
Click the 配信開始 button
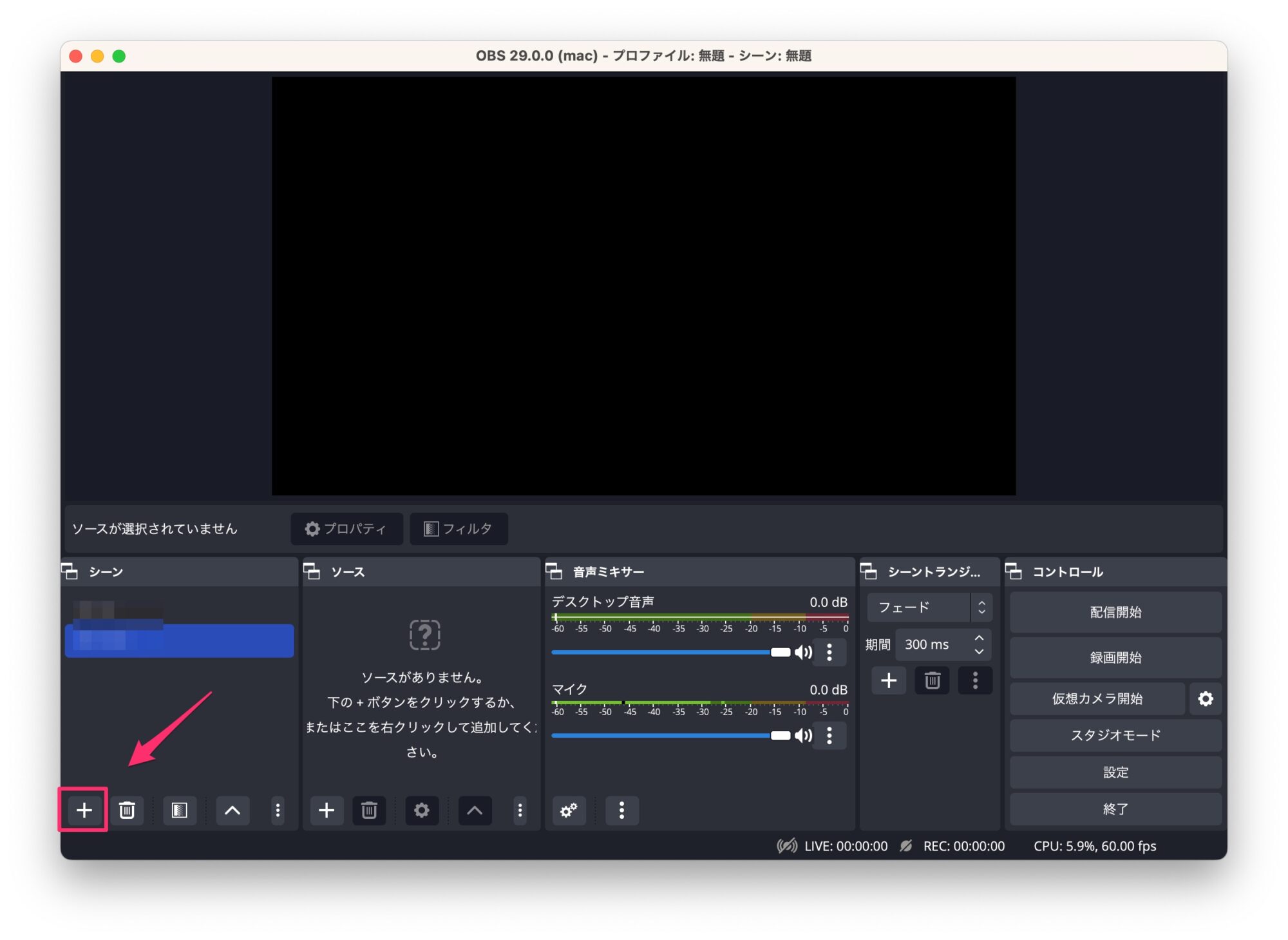[1115, 612]
